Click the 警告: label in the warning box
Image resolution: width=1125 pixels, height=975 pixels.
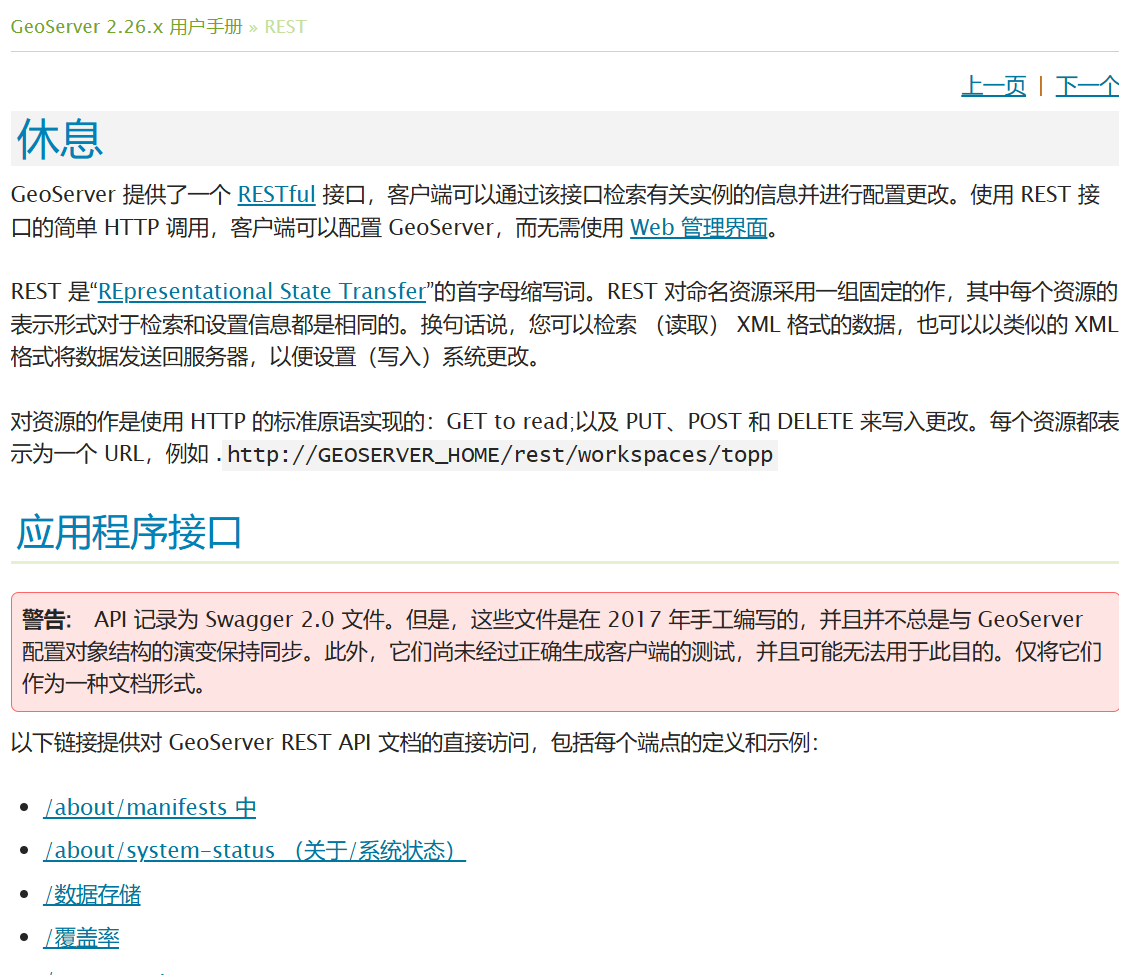point(46,618)
